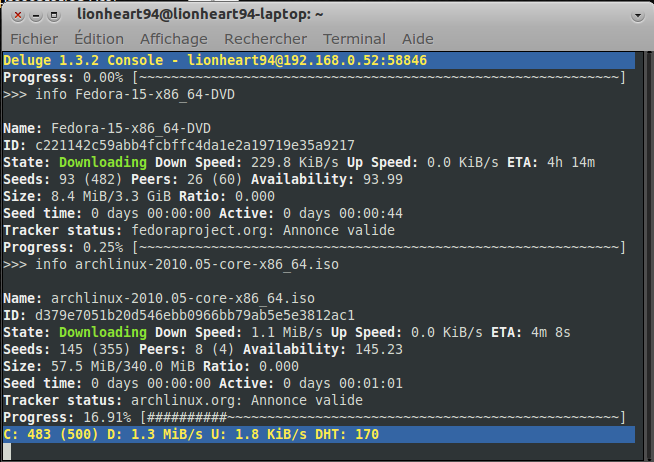This screenshot has width=654, height=462.
Task: Open the Affichage menu
Action: 174,39
